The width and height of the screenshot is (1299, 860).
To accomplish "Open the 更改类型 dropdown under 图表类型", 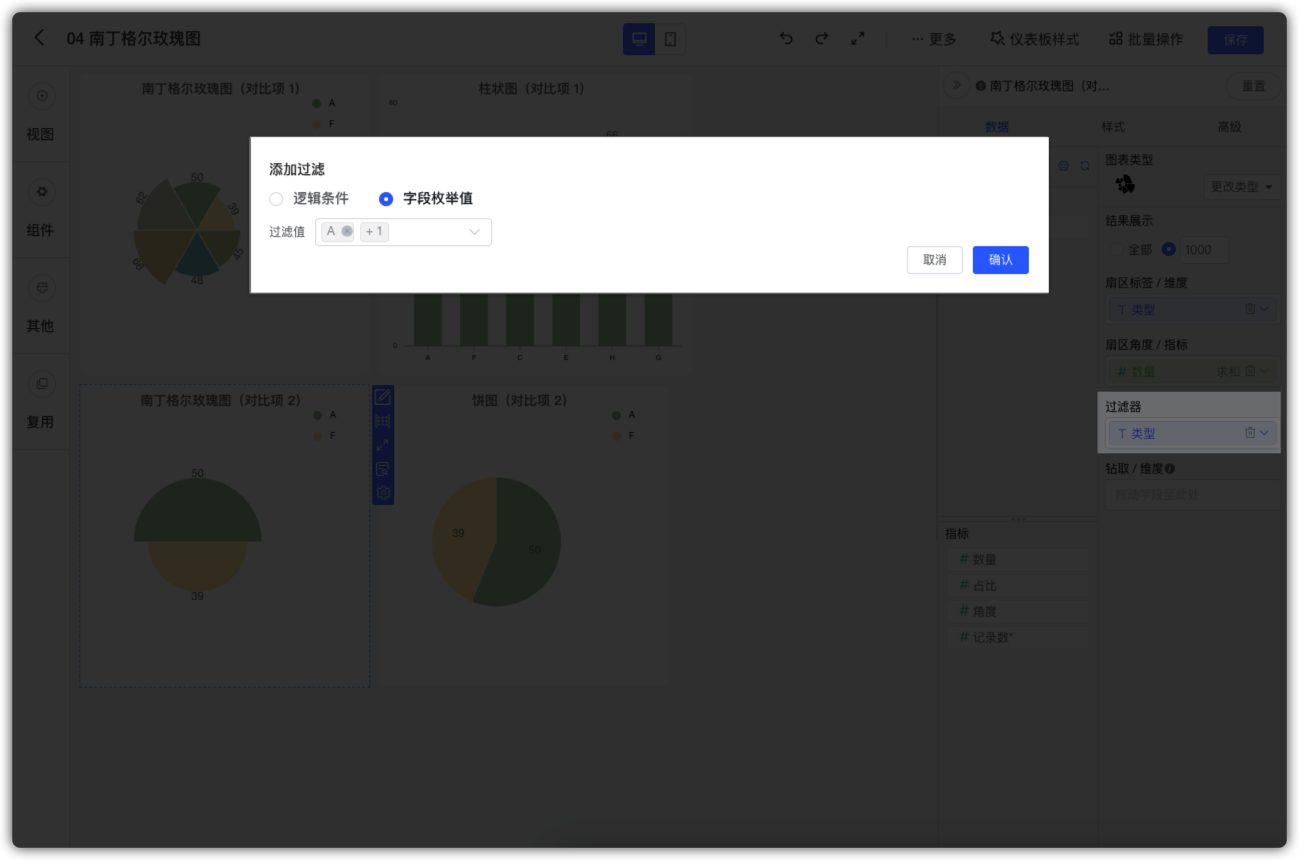I will tap(1242, 186).
